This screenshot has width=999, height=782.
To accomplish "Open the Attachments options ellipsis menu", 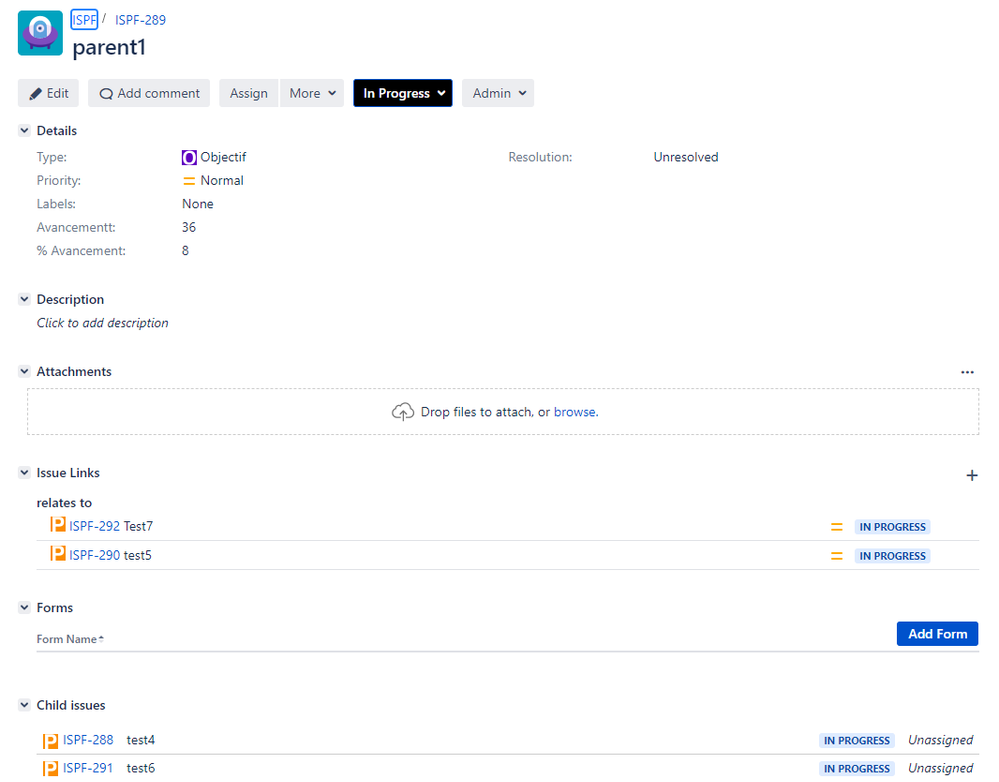I will tap(967, 372).
